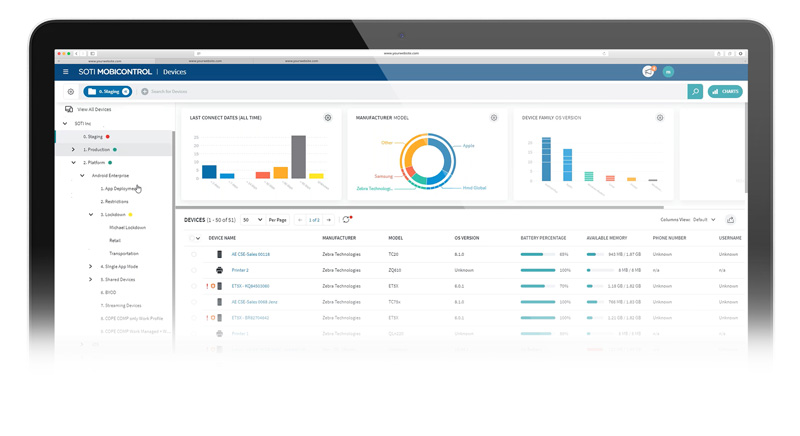Collapse the 2. Platform group
Screen dimensions: 800x436
(x=73, y=163)
